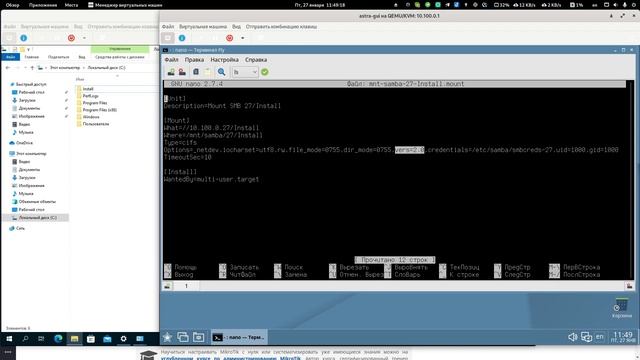
Task: Click the new-tab icon in Fly terminal toolbar
Action: point(171,72)
